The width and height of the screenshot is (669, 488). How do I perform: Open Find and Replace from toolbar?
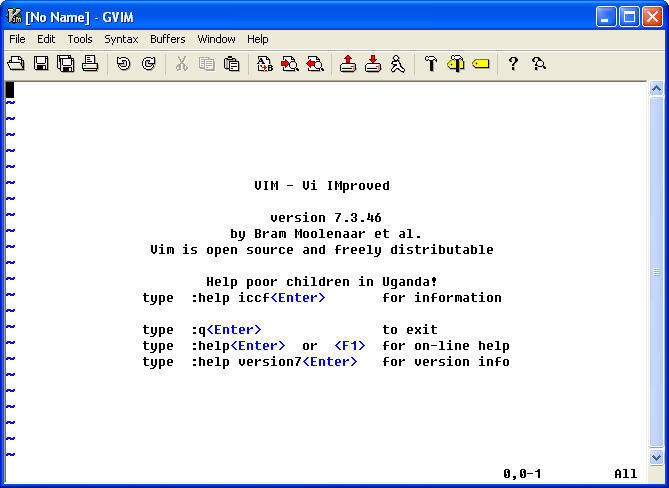coord(265,64)
